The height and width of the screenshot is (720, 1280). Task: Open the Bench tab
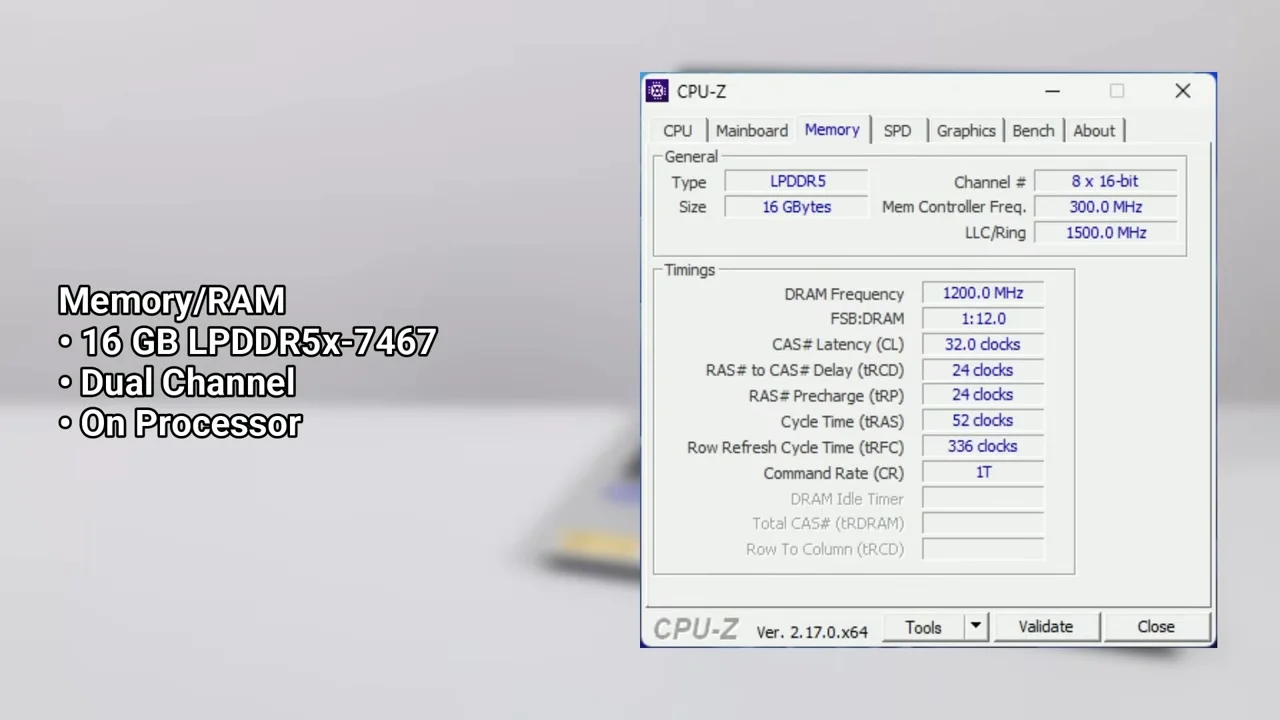click(1033, 131)
